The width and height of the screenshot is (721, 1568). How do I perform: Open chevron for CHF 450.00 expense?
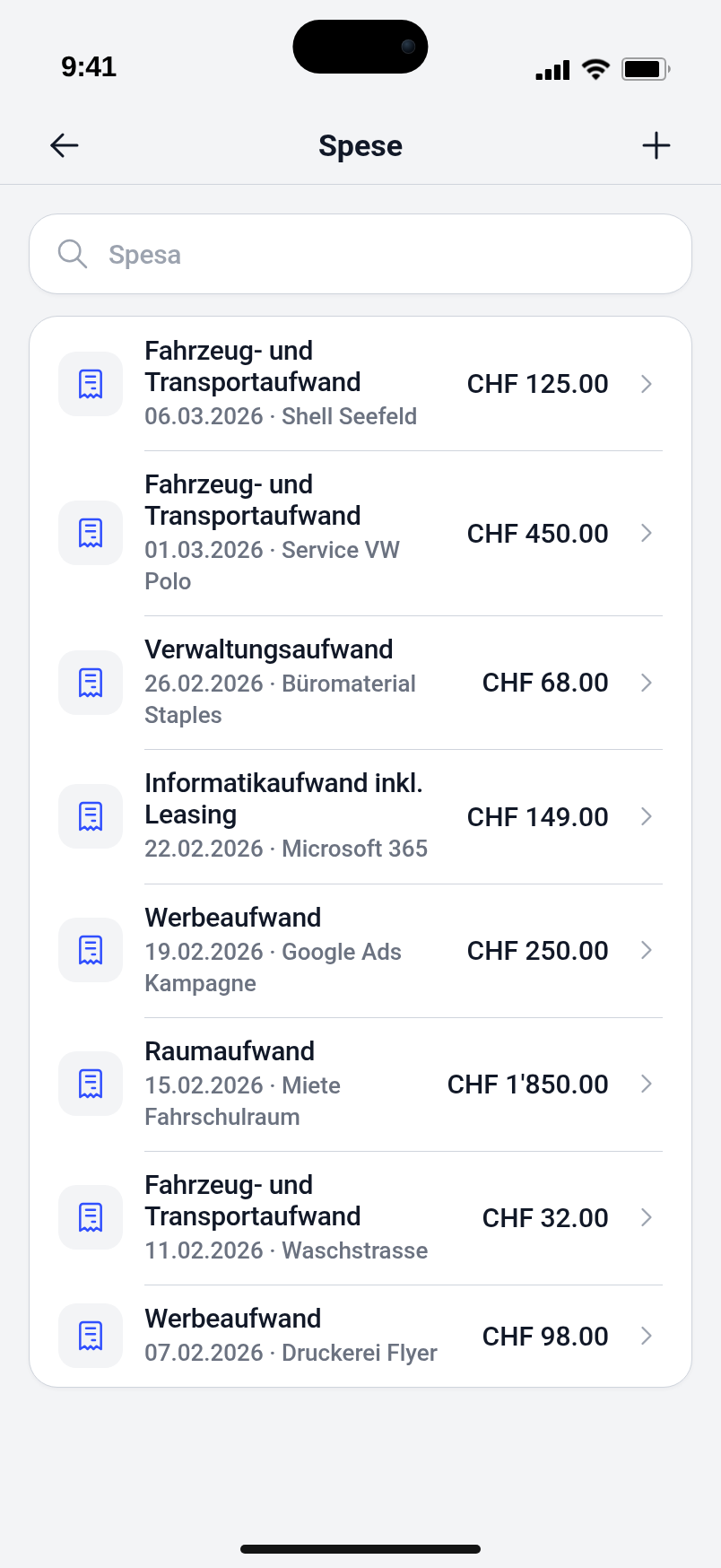tap(647, 533)
